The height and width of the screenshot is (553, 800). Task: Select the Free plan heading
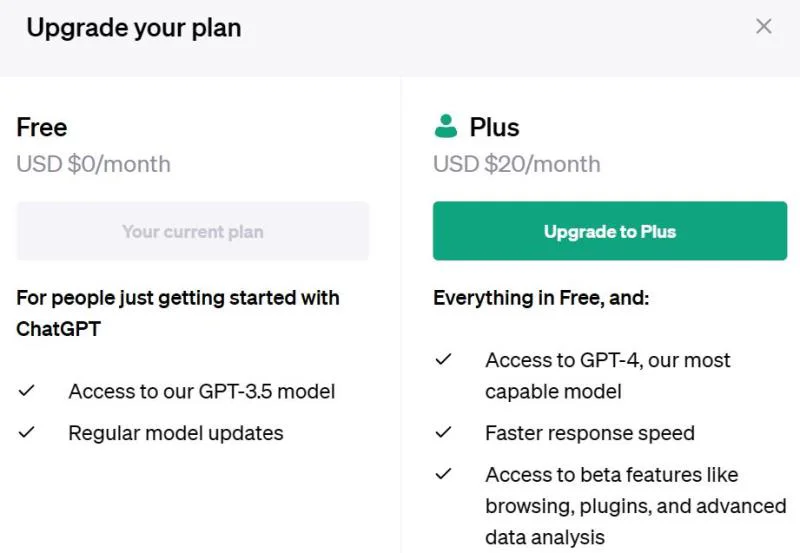tap(42, 127)
